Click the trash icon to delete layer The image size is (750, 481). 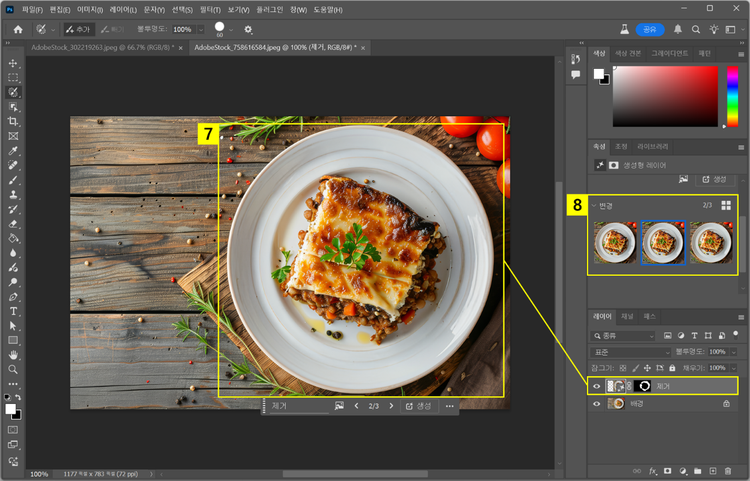727,470
